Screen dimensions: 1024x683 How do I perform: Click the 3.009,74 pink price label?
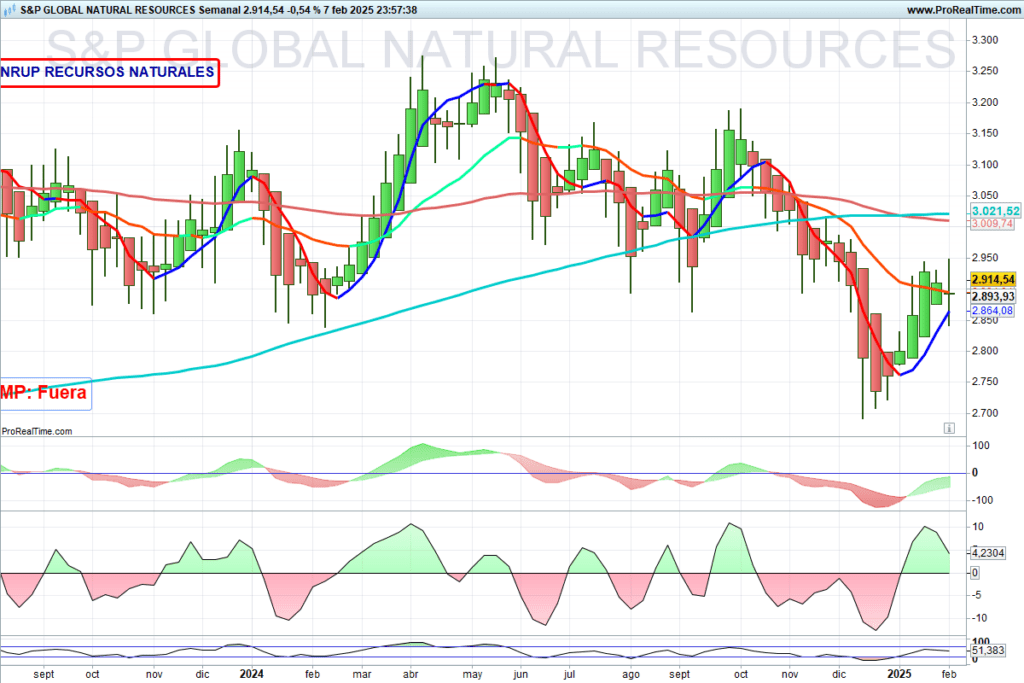point(993,223)
